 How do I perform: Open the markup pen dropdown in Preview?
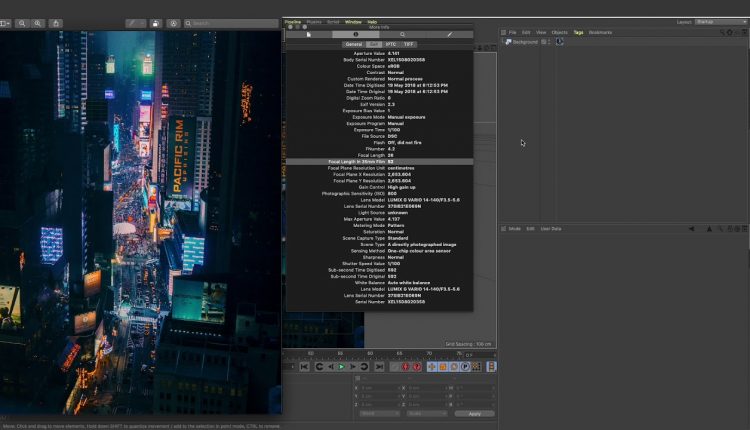[136, 23]
